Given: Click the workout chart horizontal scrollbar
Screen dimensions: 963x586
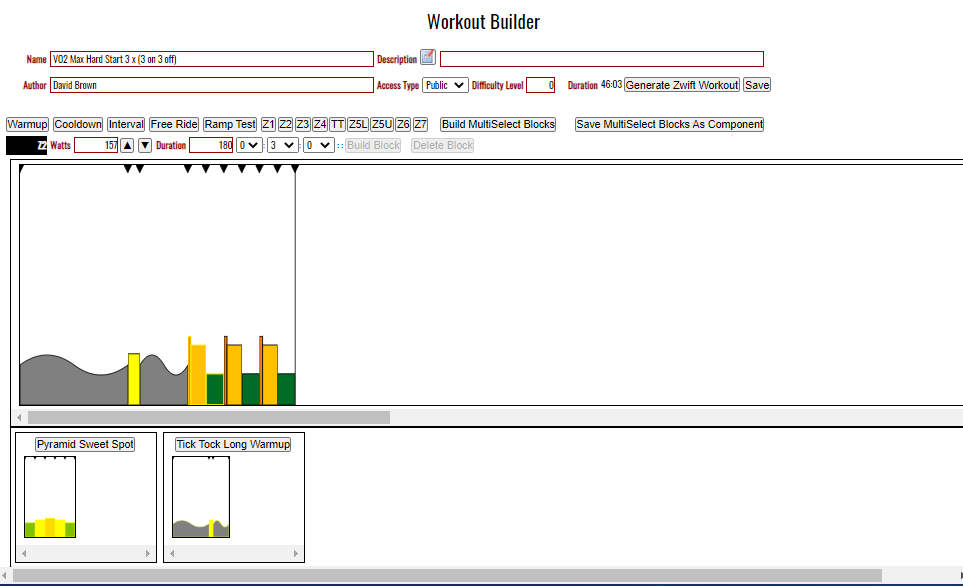Looking at the screenshot, I should pos(208,417).
